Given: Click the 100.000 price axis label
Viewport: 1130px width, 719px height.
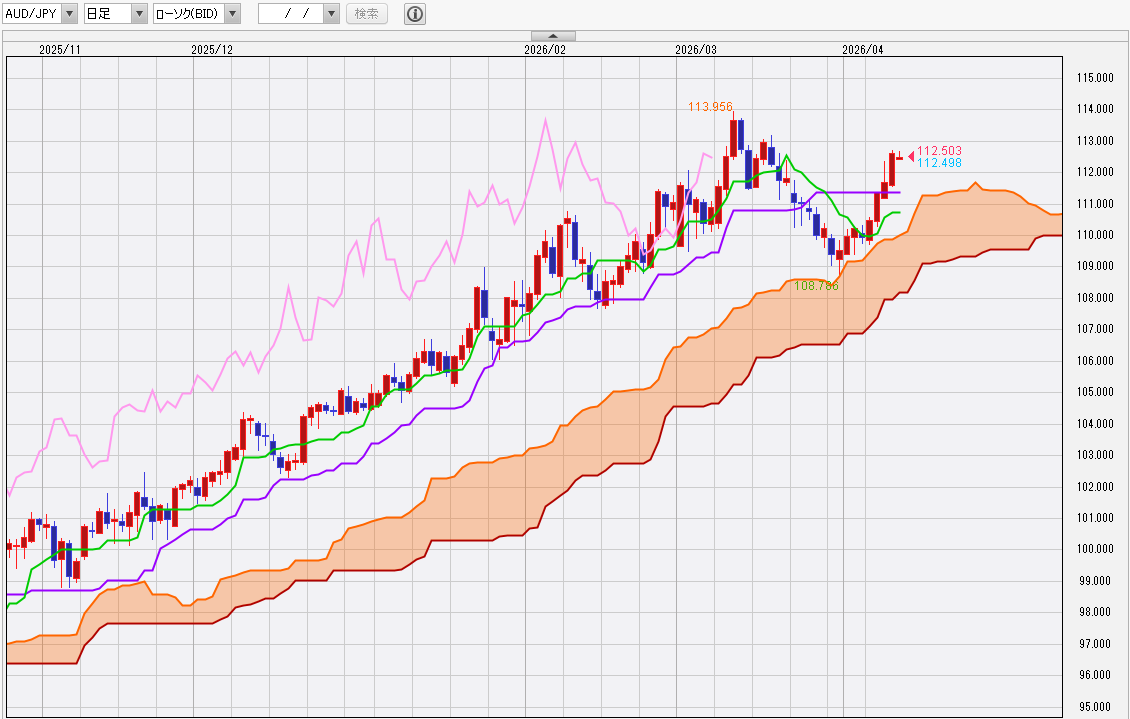Looking at the screenshot, I should pyautogui.click(x=1095, y=549).
